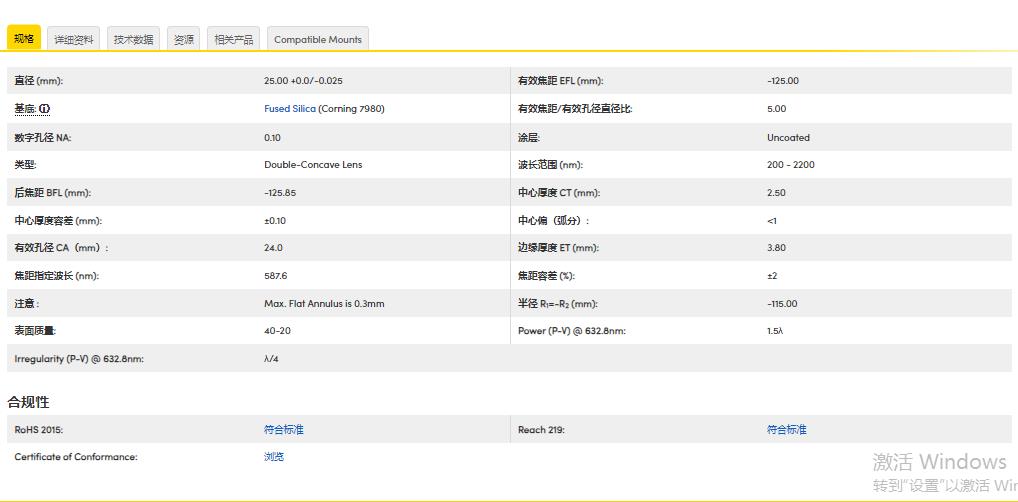
Task: Click the Uncoated coating value
Action: pyautogui.click(x=788, y=138)
